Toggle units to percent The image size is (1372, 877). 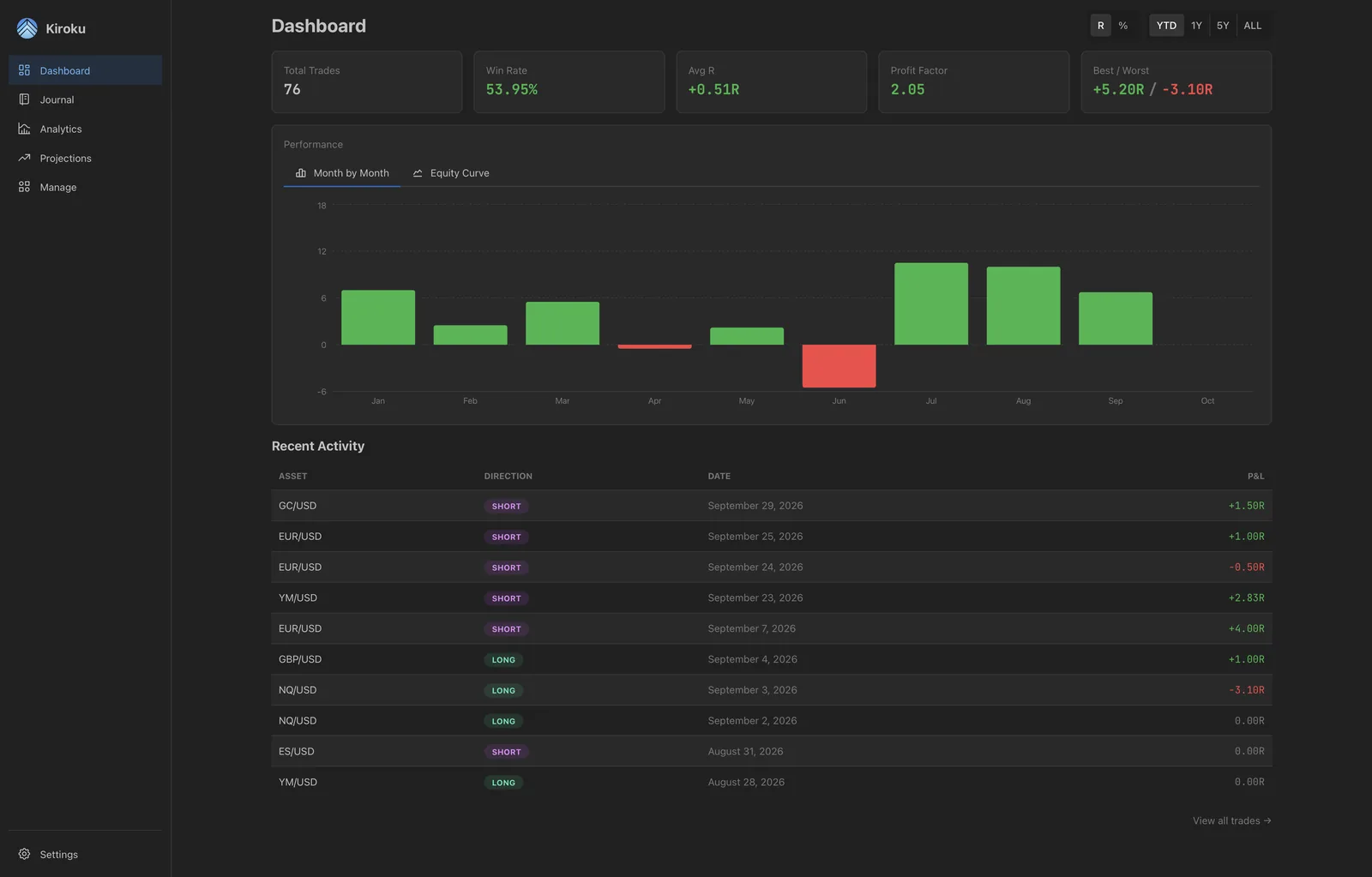1122,26
